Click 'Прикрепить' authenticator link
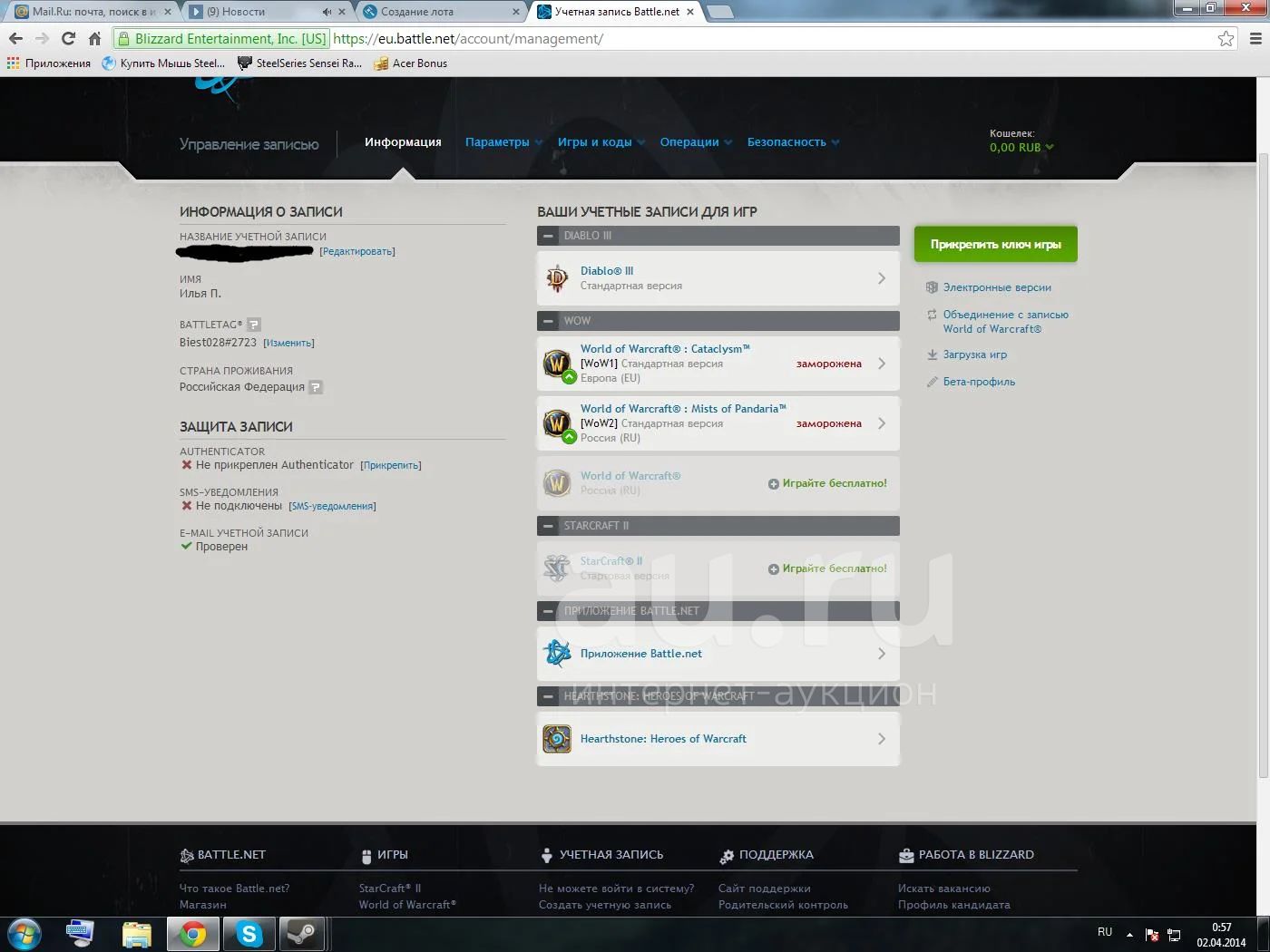The image size is (1270, 952). tap(391, 465)
